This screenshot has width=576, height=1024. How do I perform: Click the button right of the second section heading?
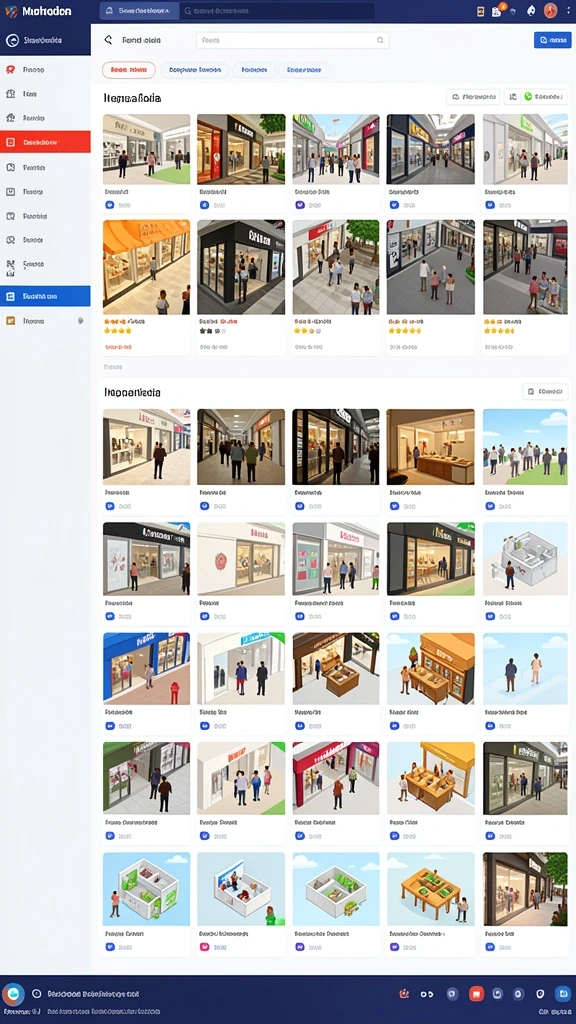point(545,392)
